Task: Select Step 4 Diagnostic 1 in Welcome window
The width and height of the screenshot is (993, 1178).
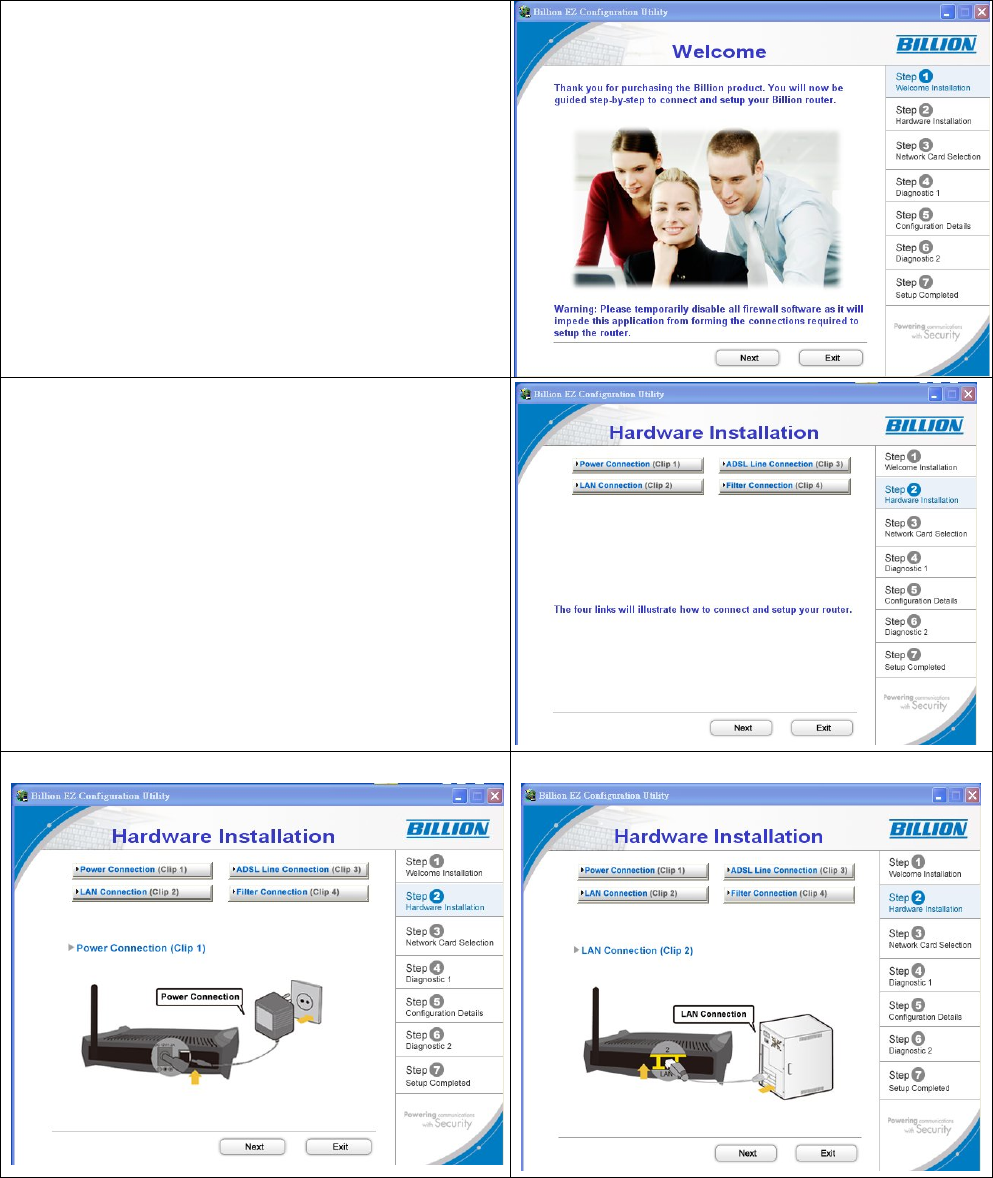Action: [x=937, y=186]
